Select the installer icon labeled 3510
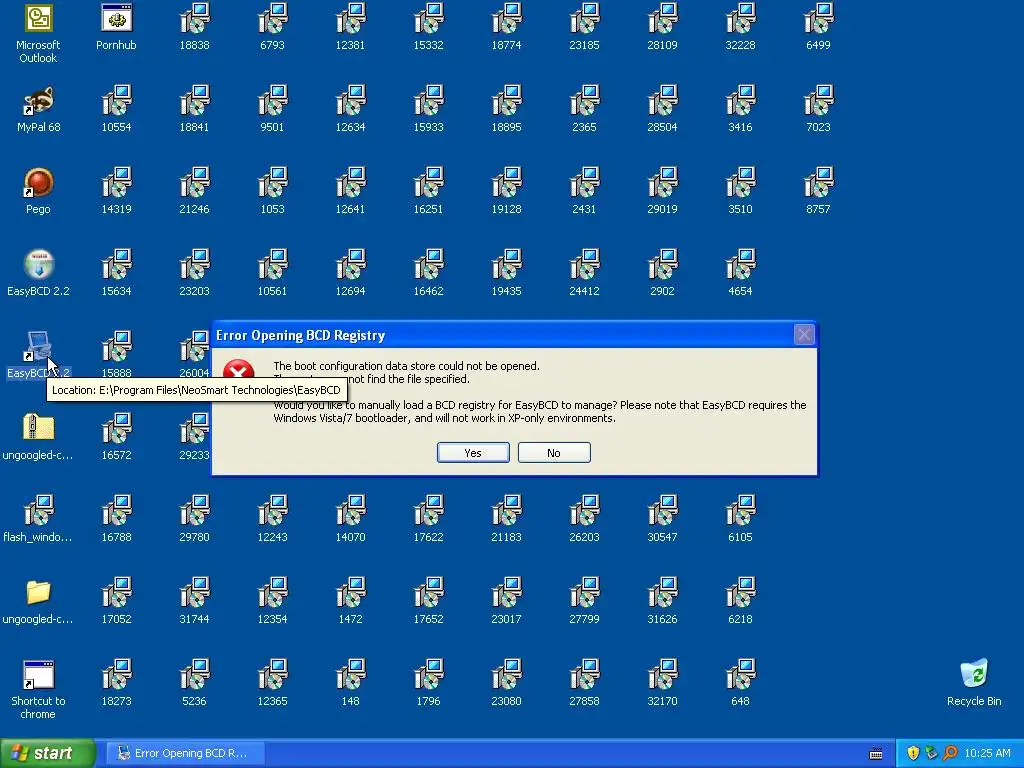This screenshot has height=768, width=1024. click(x=741, y=182)
